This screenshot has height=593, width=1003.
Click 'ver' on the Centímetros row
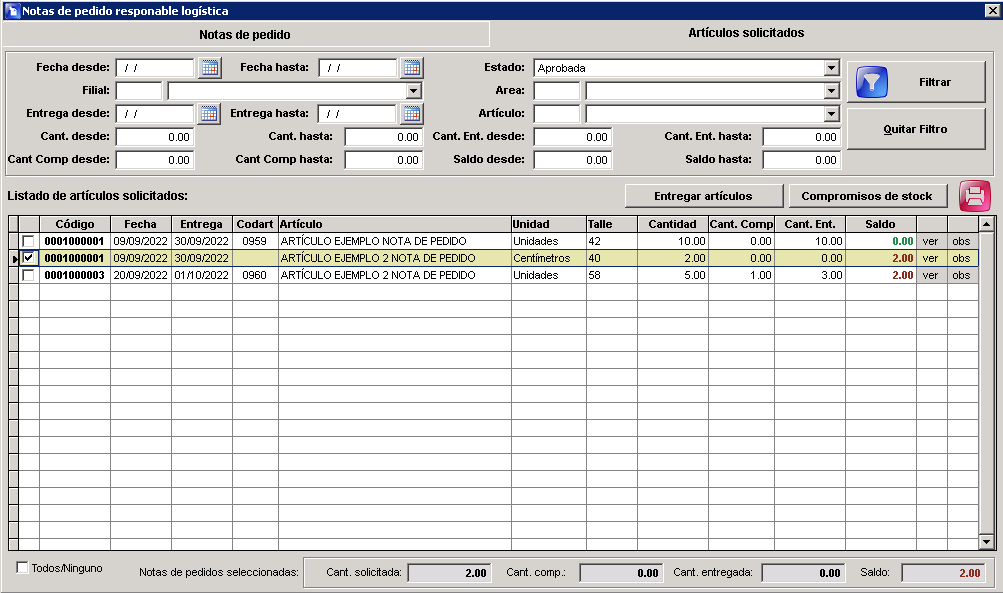click(931, 258)
